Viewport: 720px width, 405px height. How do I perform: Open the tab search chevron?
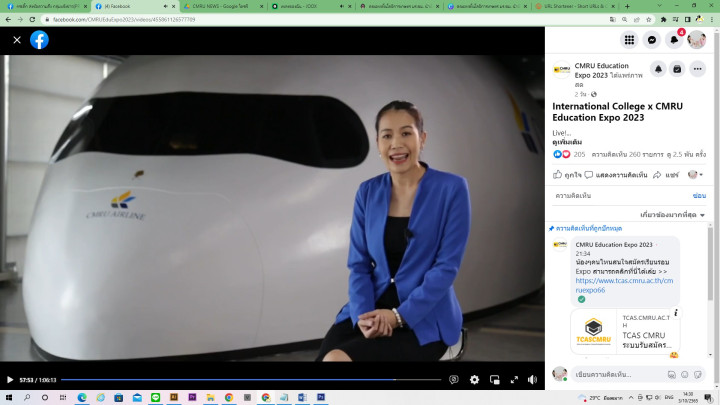click(x=659, y=6)
